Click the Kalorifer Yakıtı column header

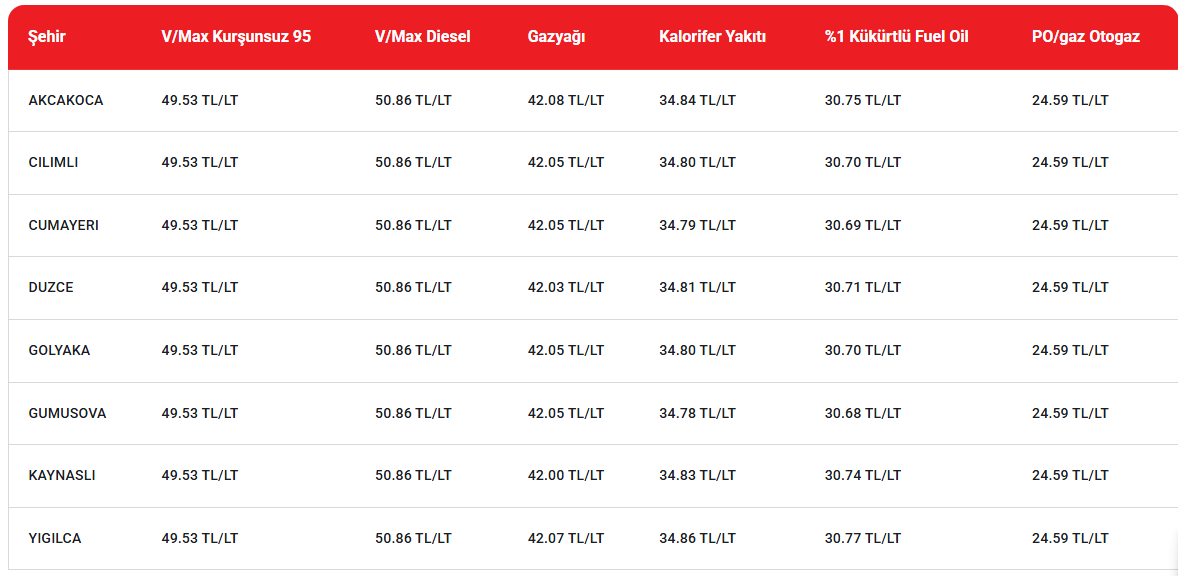pos(712,37)
